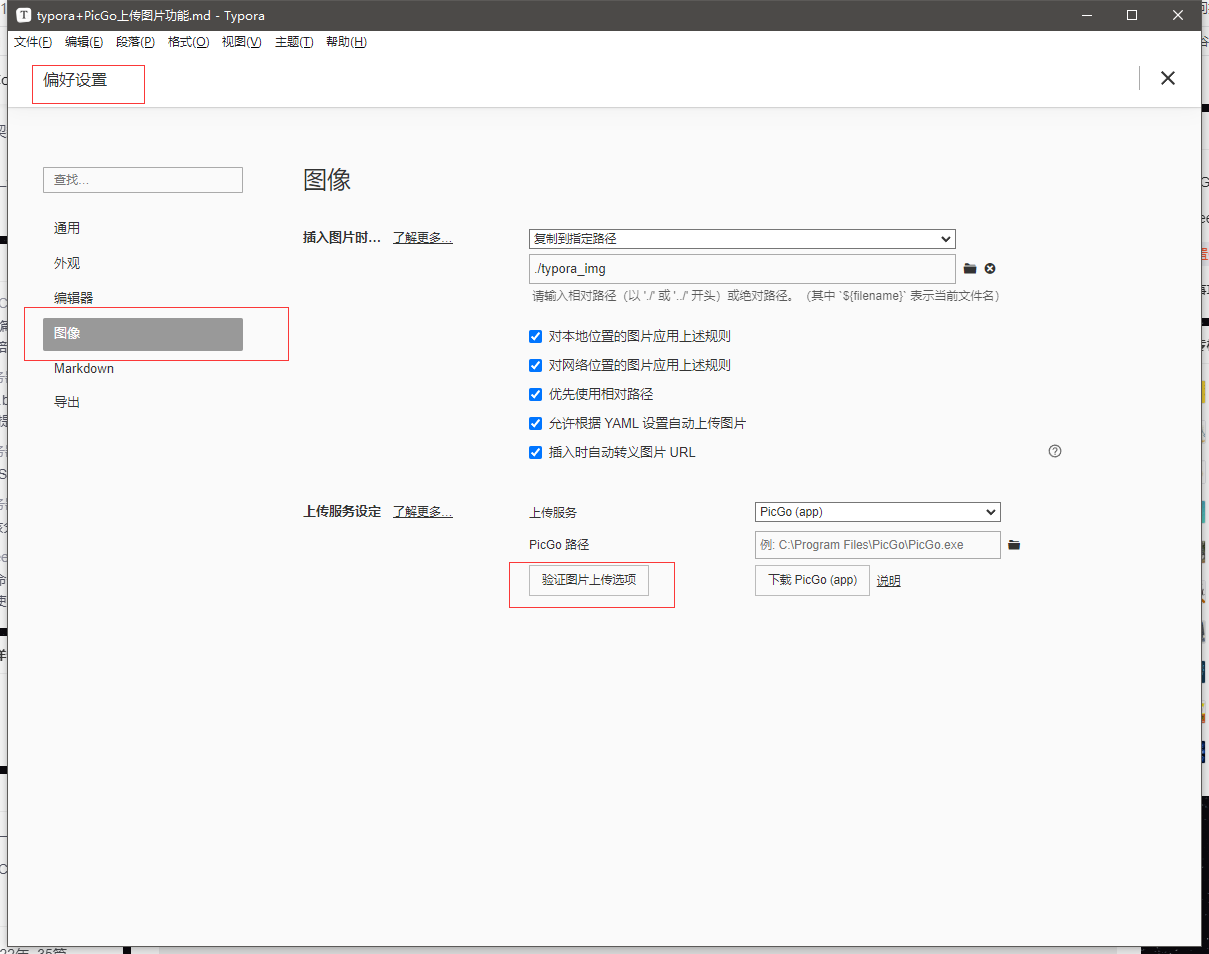The image size is (1209, 954).
Task: Uncheck prefer relative path option
Action: [x=535, y=394]
